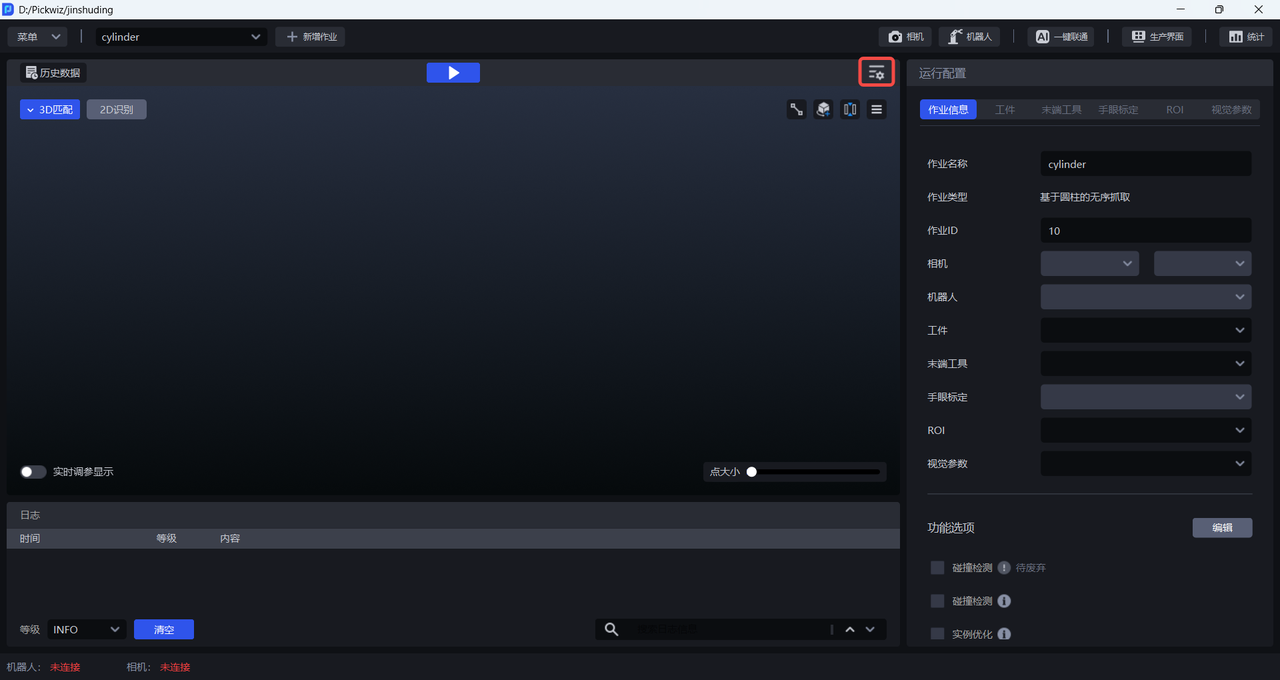
Task: Open the 统计 statistics view
Action: pos(1244,37)
